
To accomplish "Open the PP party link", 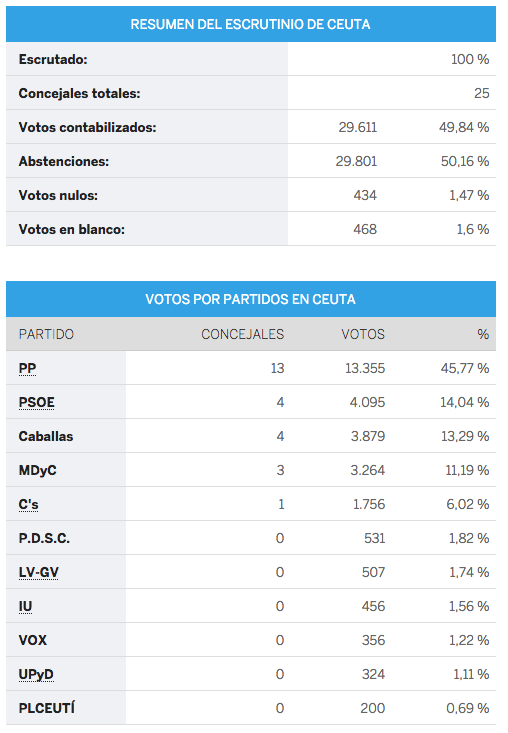I will click(x=27, y=368).
